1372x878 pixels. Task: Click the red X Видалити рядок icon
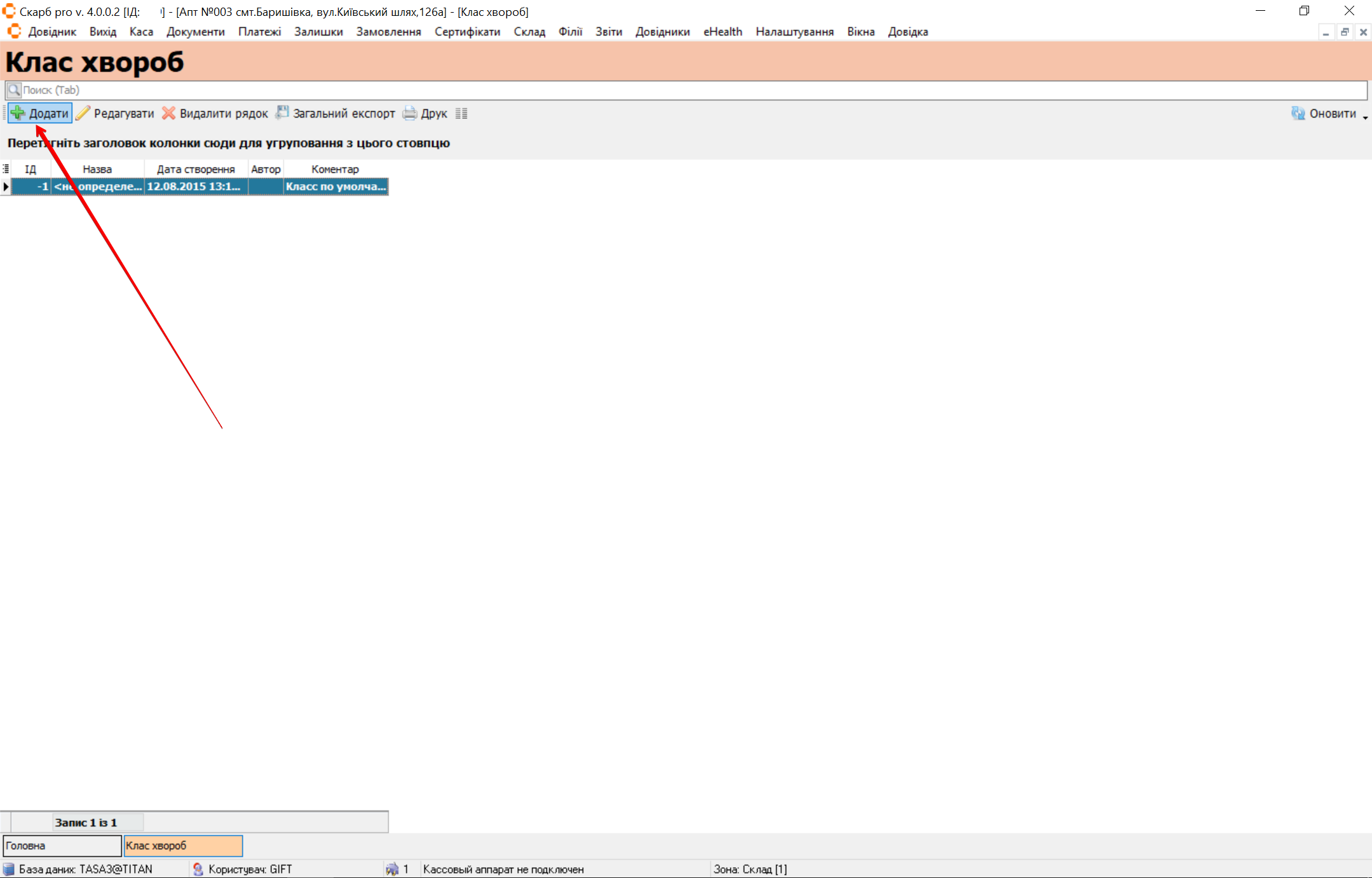[x=168, y=113]
